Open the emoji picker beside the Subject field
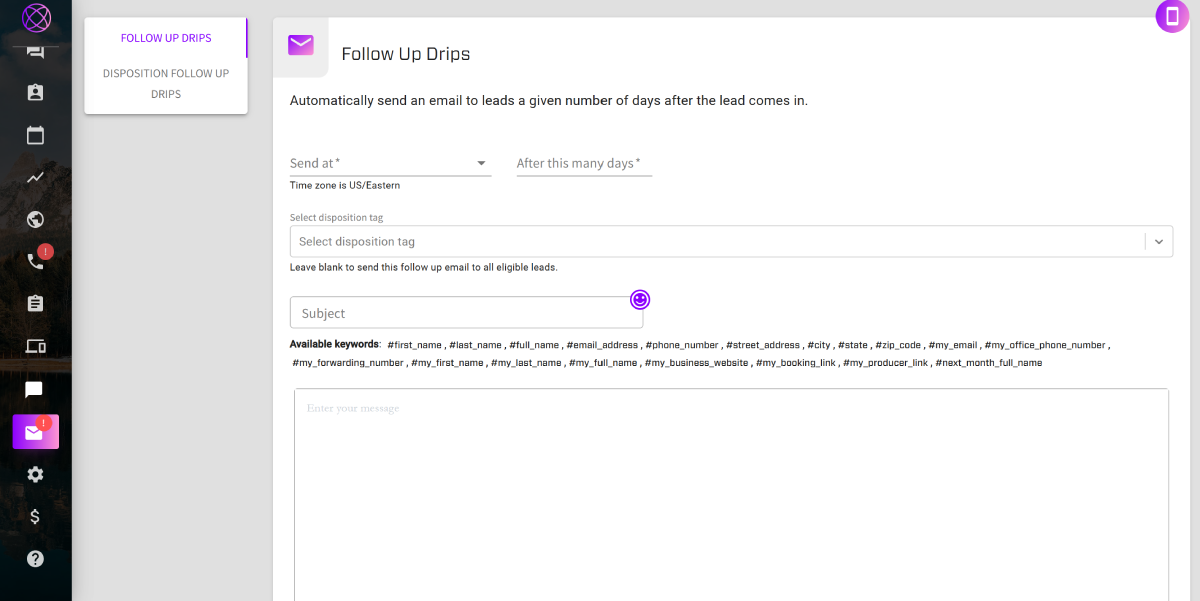This screenshot has height=601, width=1200. (639, 299)
